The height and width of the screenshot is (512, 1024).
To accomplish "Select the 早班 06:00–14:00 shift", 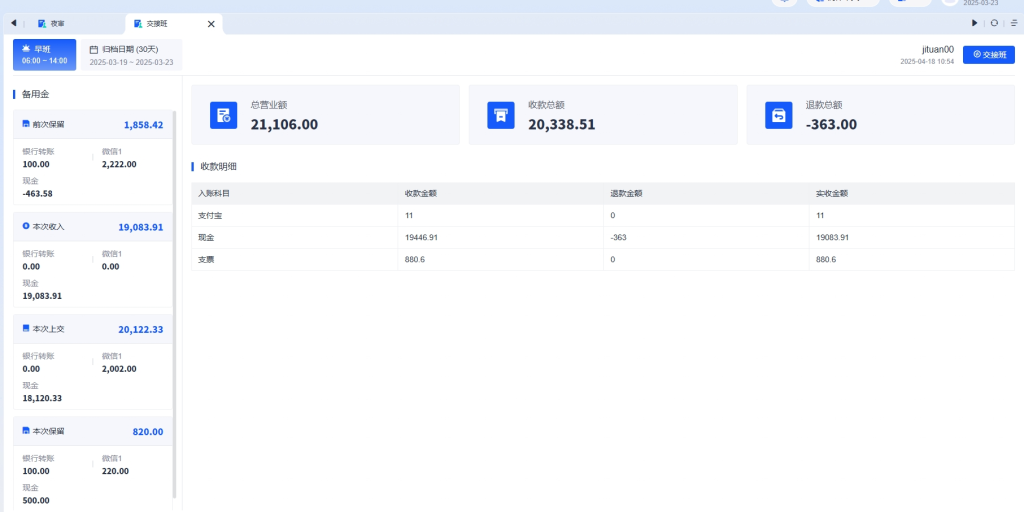I will click(x=45, y=54).
